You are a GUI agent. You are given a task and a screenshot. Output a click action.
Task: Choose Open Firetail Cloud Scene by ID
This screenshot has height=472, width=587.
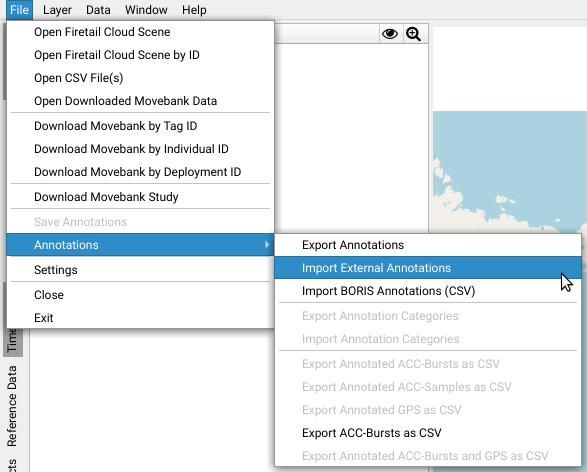coord(140,55)
